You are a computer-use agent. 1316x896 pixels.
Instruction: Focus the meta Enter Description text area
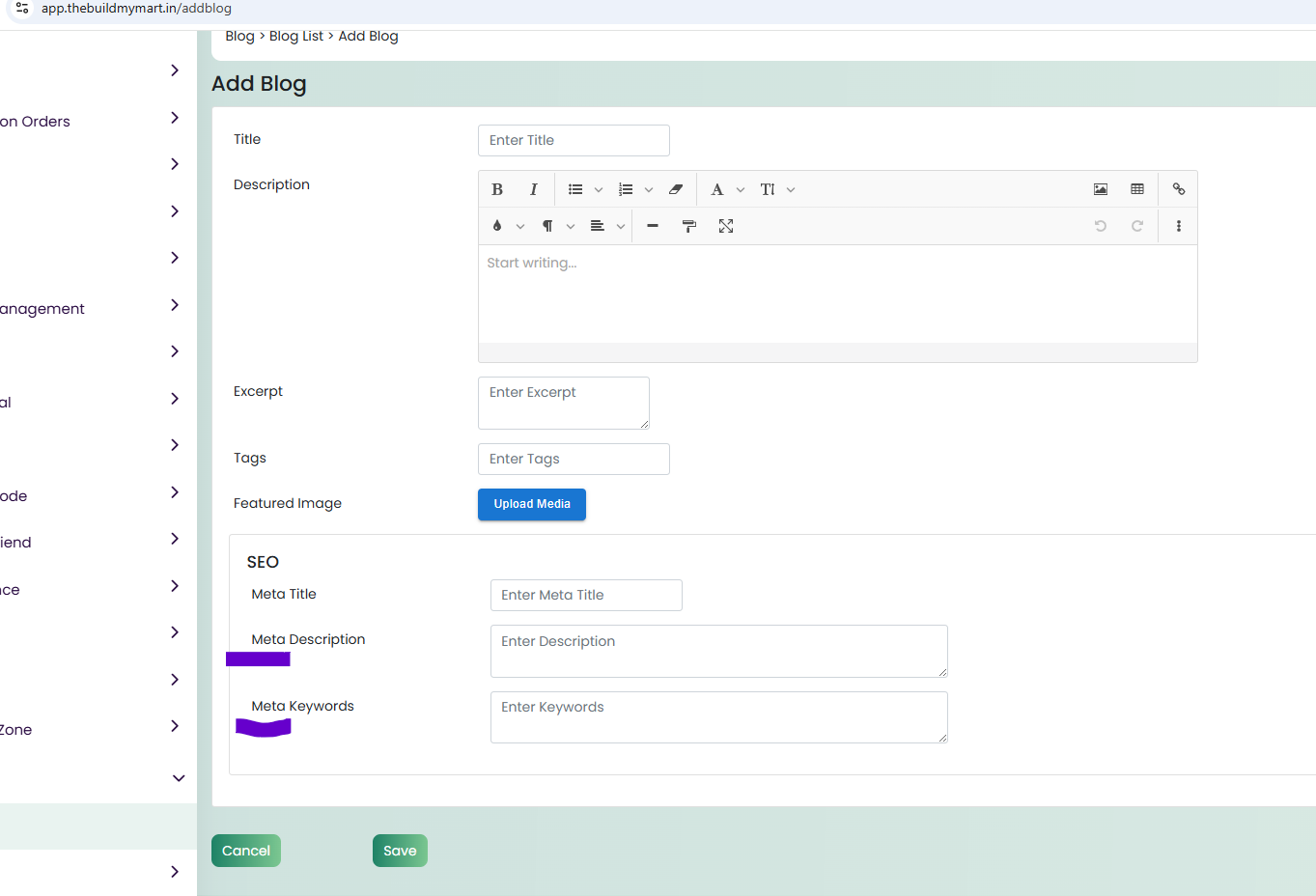coord(719,651)
